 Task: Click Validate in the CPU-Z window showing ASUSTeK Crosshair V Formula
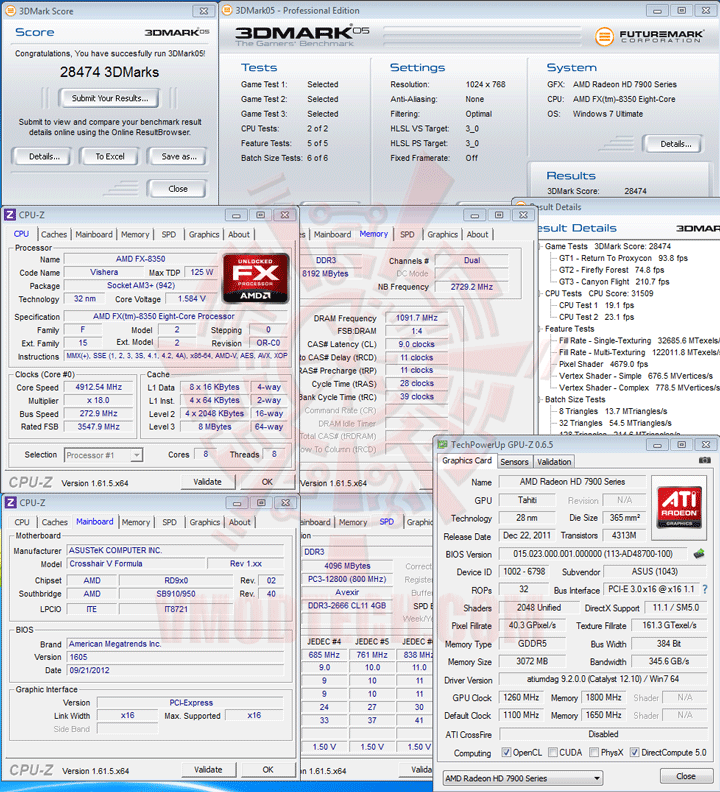[x=208, y=769]
